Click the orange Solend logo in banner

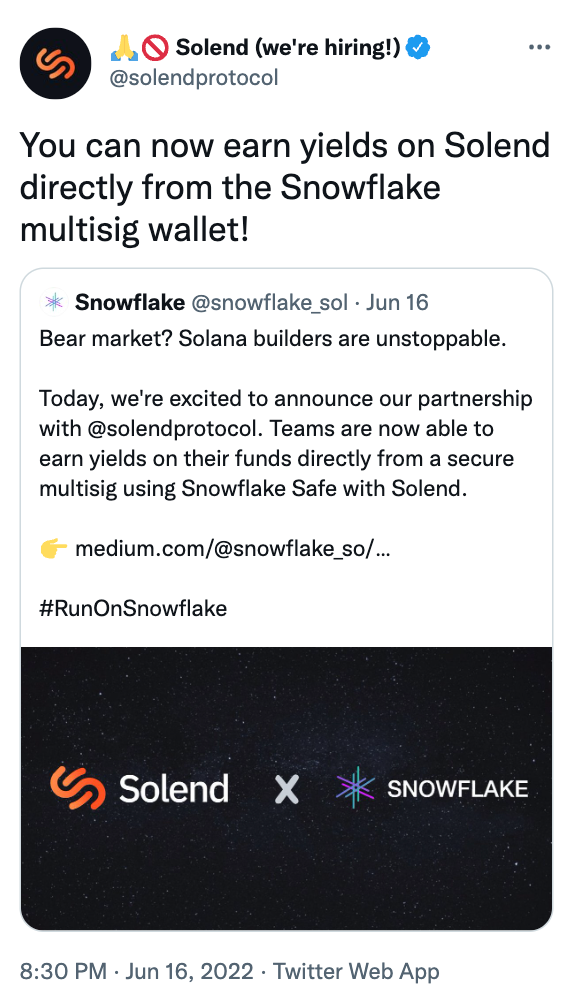[x=78, y=787]
